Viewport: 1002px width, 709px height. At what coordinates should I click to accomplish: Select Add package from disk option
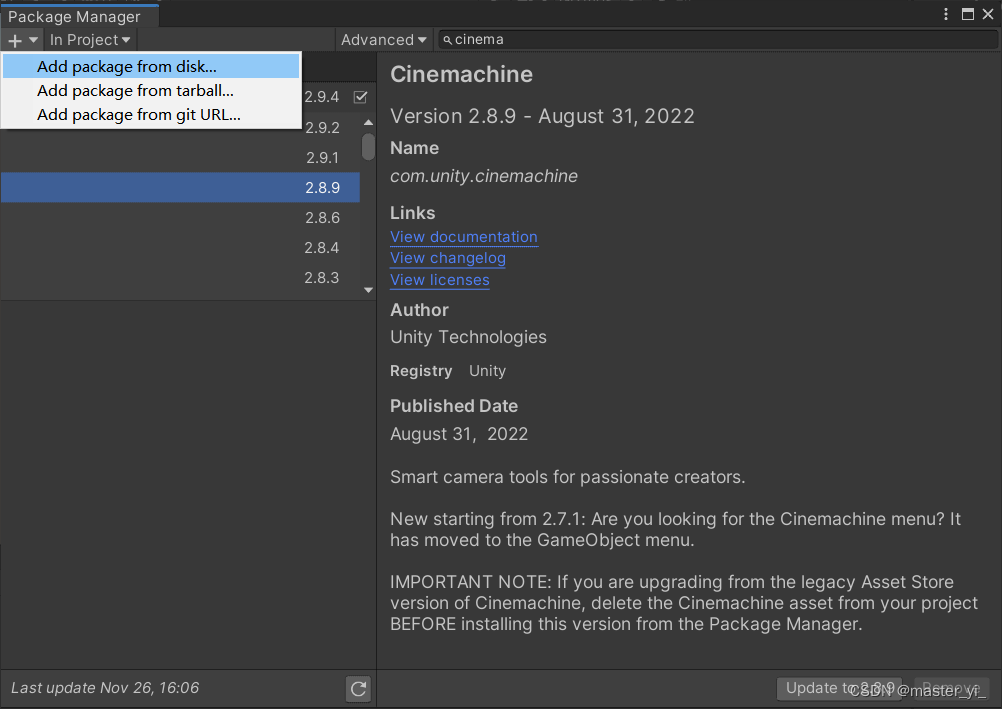(151, 66)
